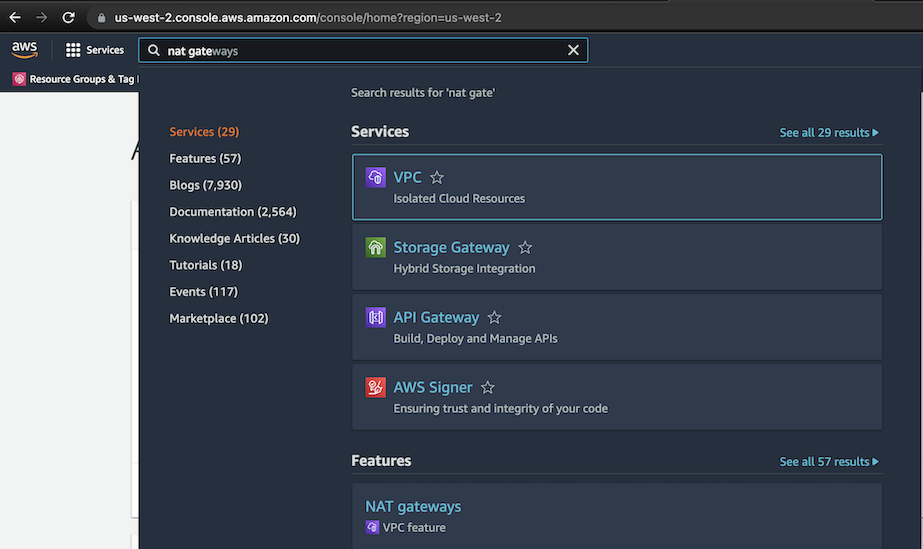Filter results by Features (57)
Screen dimensions: 923x549
[x=205, y=158]
